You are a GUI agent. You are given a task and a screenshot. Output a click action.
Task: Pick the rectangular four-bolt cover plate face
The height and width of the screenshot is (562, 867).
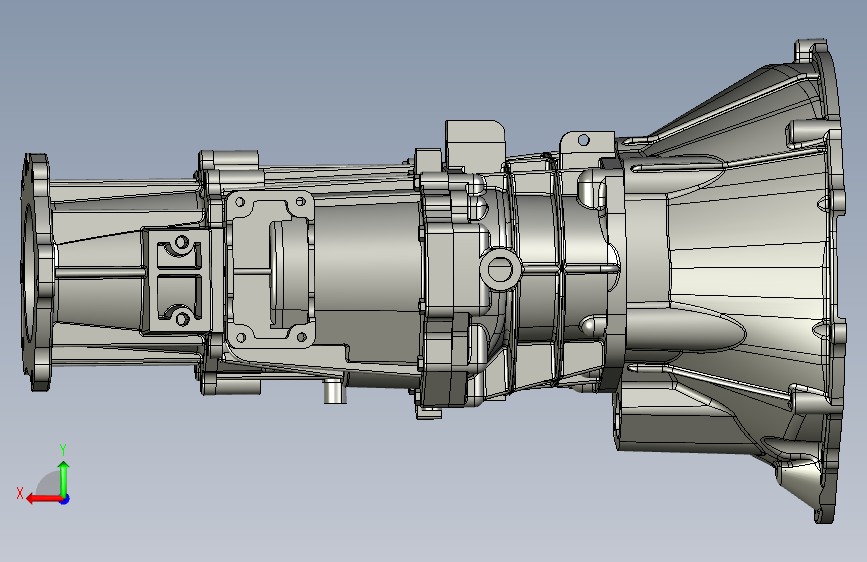coord(270,270)
